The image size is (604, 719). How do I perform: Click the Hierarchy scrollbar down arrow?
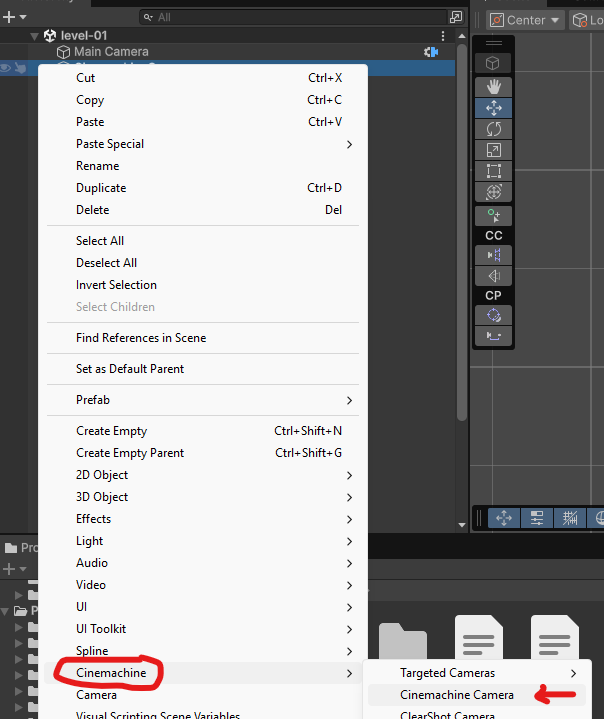point(462,525)
